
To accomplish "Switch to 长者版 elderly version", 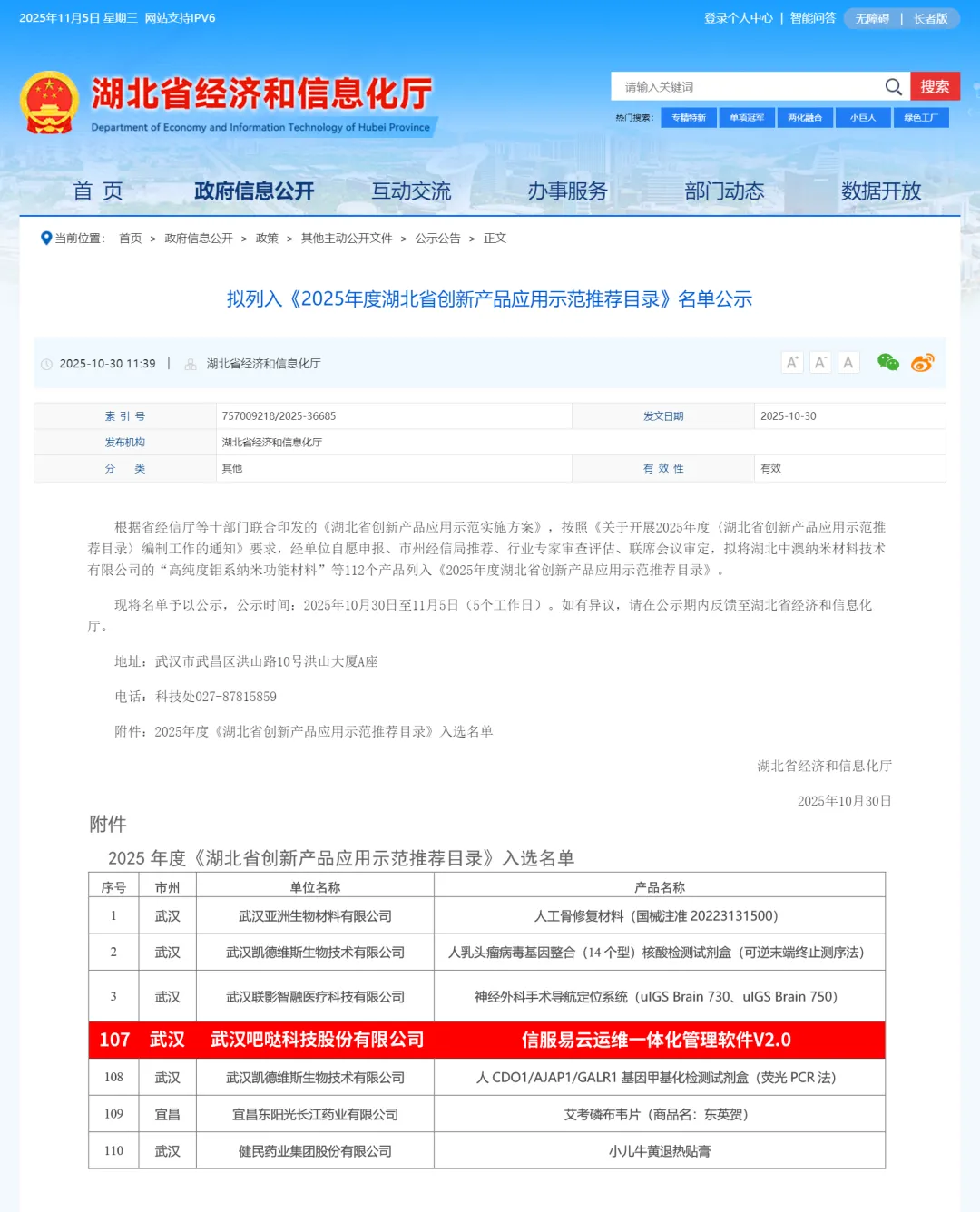I will coord(930,19).
